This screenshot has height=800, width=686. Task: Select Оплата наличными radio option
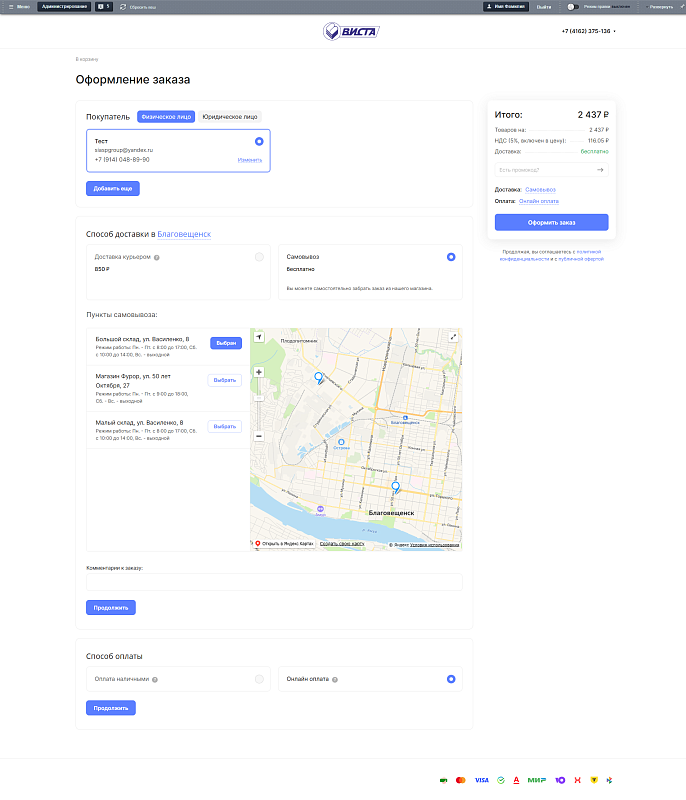point(259,679)
